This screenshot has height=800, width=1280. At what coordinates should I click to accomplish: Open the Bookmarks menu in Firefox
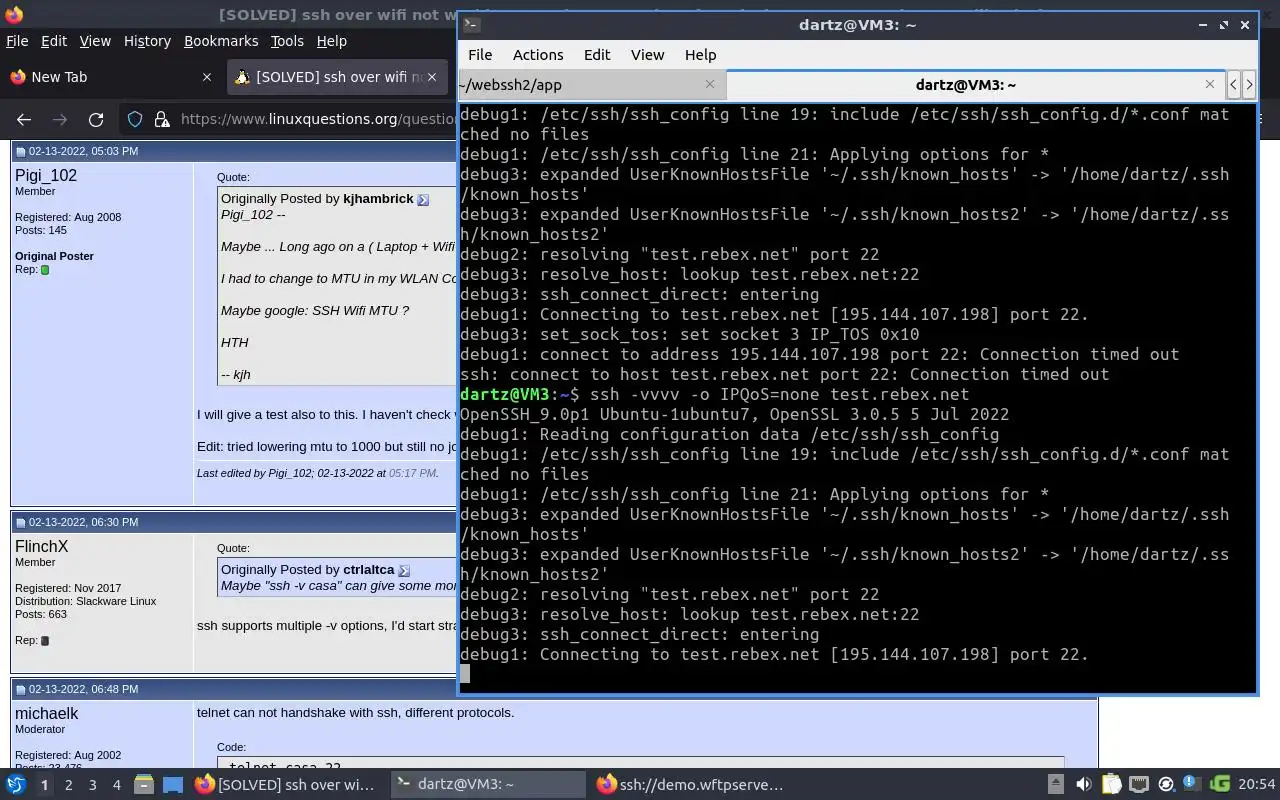coord(221,41)
